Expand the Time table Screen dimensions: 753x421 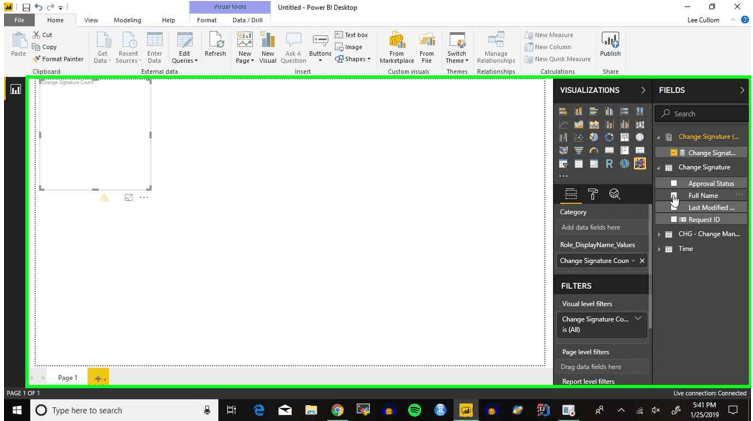(x=659, y=249)
